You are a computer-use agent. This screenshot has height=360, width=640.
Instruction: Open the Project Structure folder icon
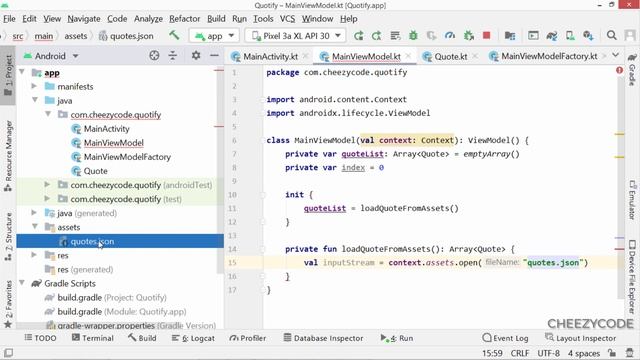[510, 36]
